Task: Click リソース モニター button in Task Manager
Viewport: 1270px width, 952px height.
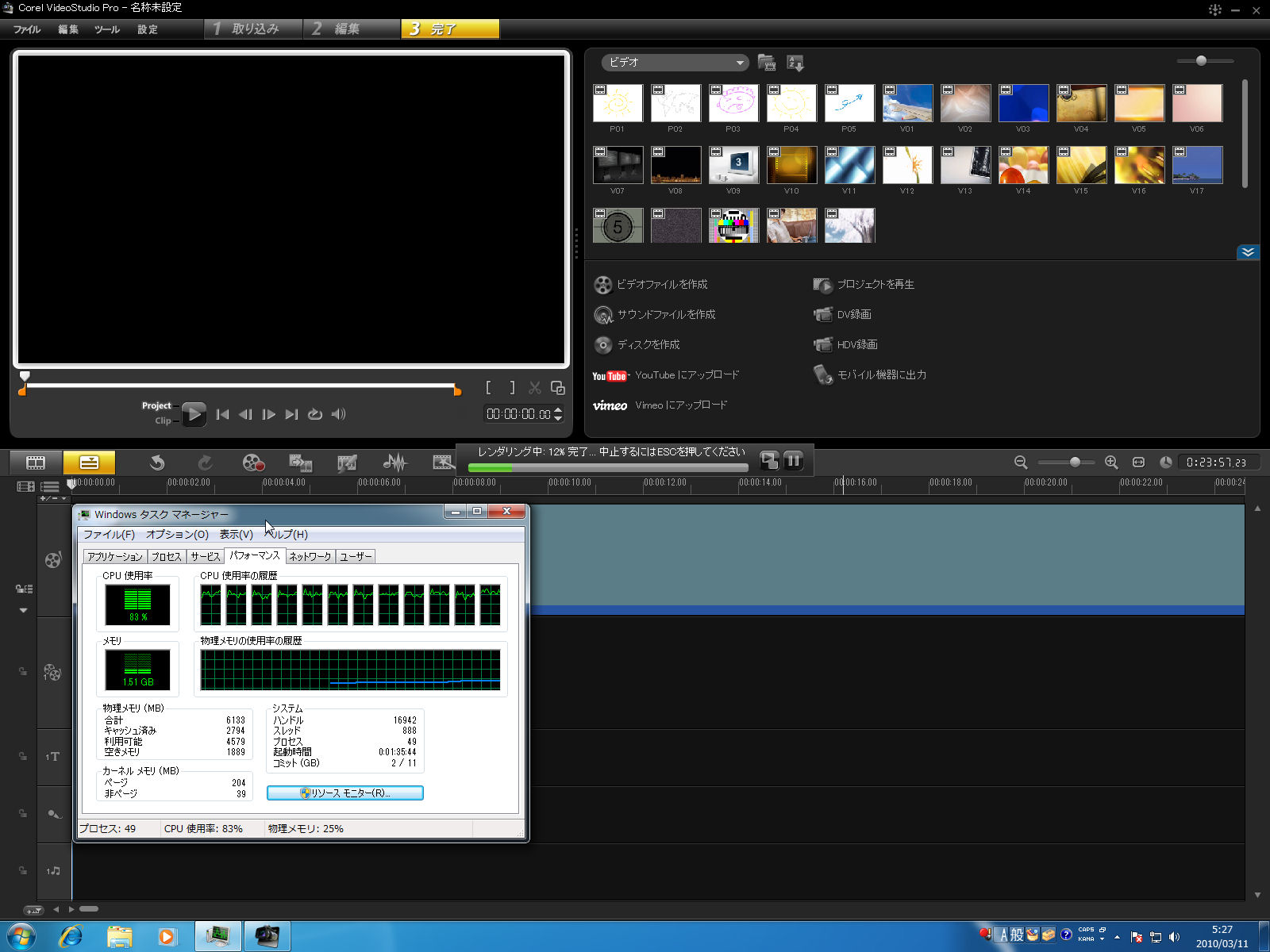Action: 345,793
